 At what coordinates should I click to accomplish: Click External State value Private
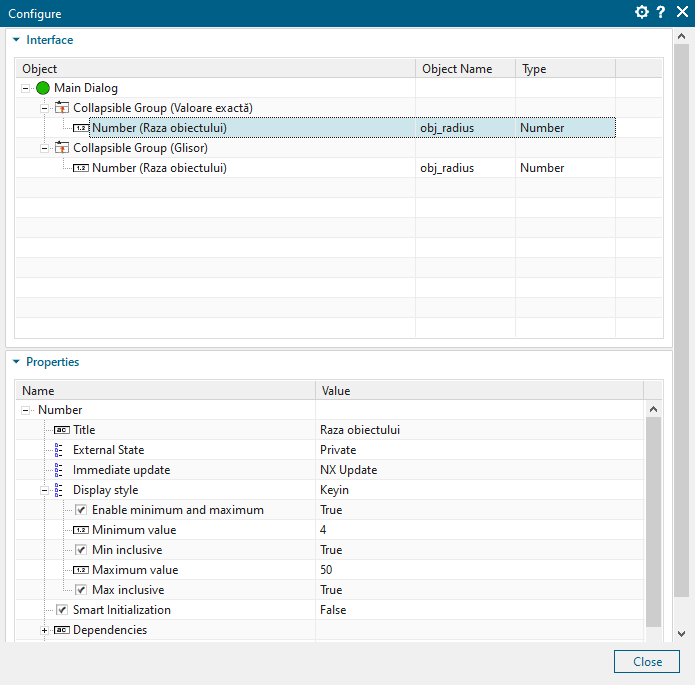coord(480,450)
